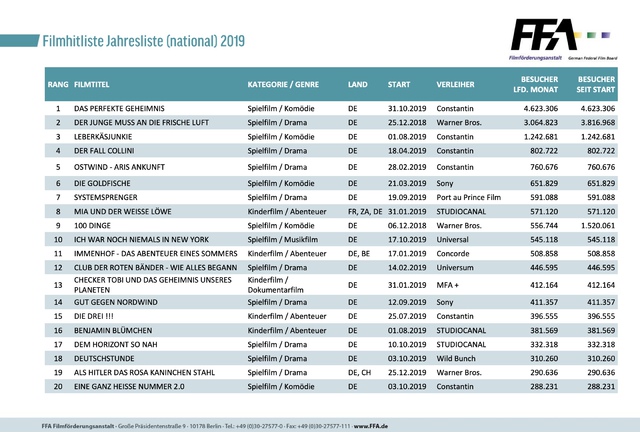
Task: Select film title '100 DINGE'
Action: 92,225
